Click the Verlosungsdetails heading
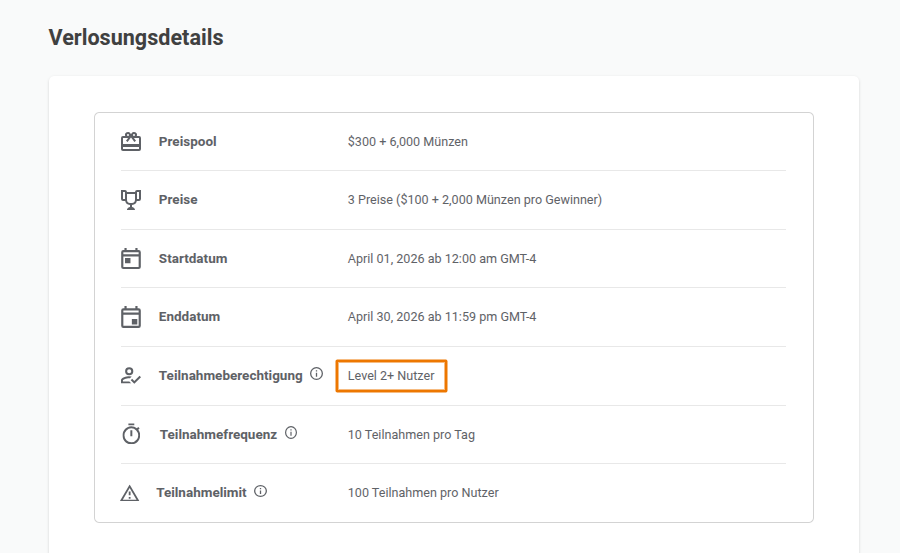The height and width of the screenshot is (553, 900). click(136, 38)
